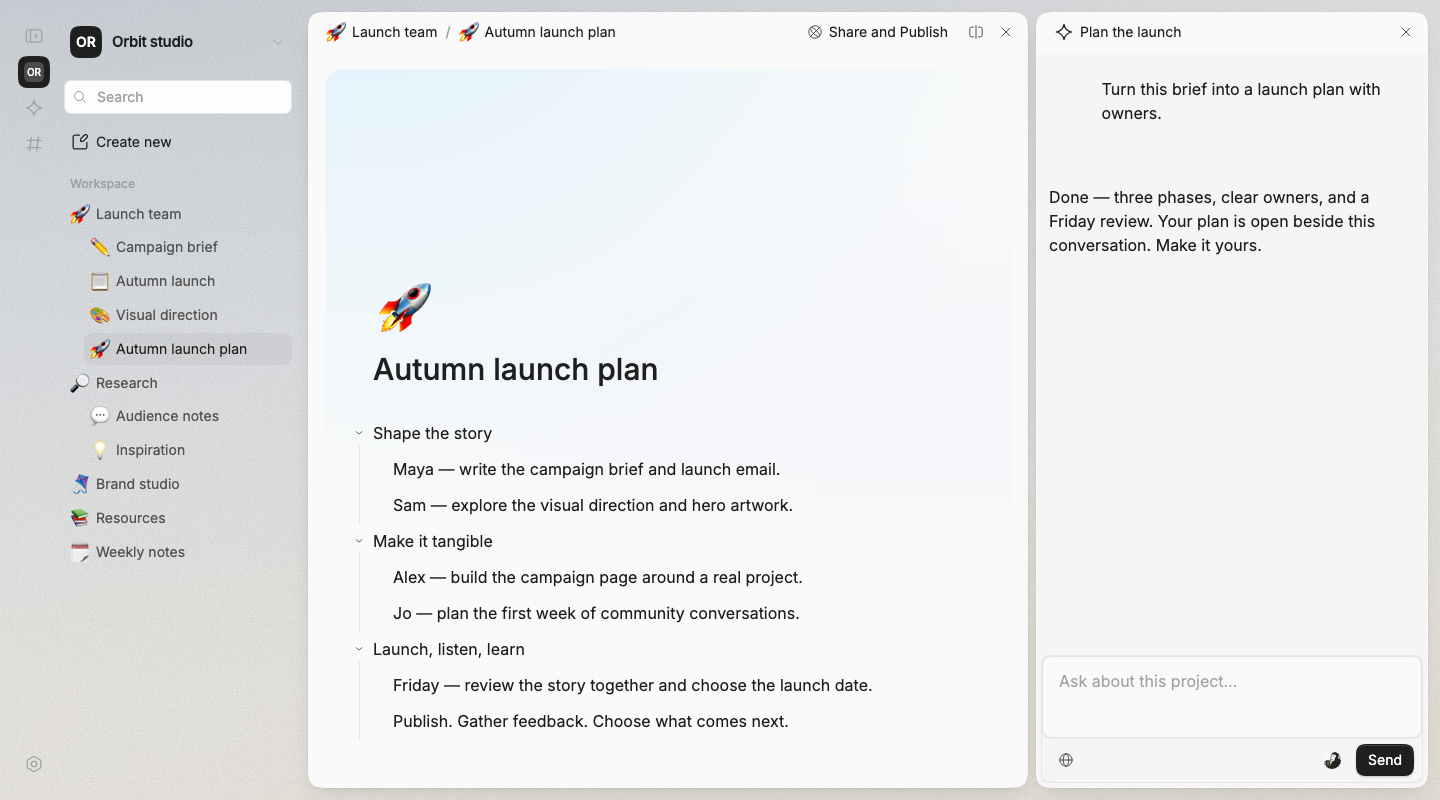1440x800 pixels.
Task: Click the globe icon in chat composer
Action: pyautogui.click(x=1066, y=760)
